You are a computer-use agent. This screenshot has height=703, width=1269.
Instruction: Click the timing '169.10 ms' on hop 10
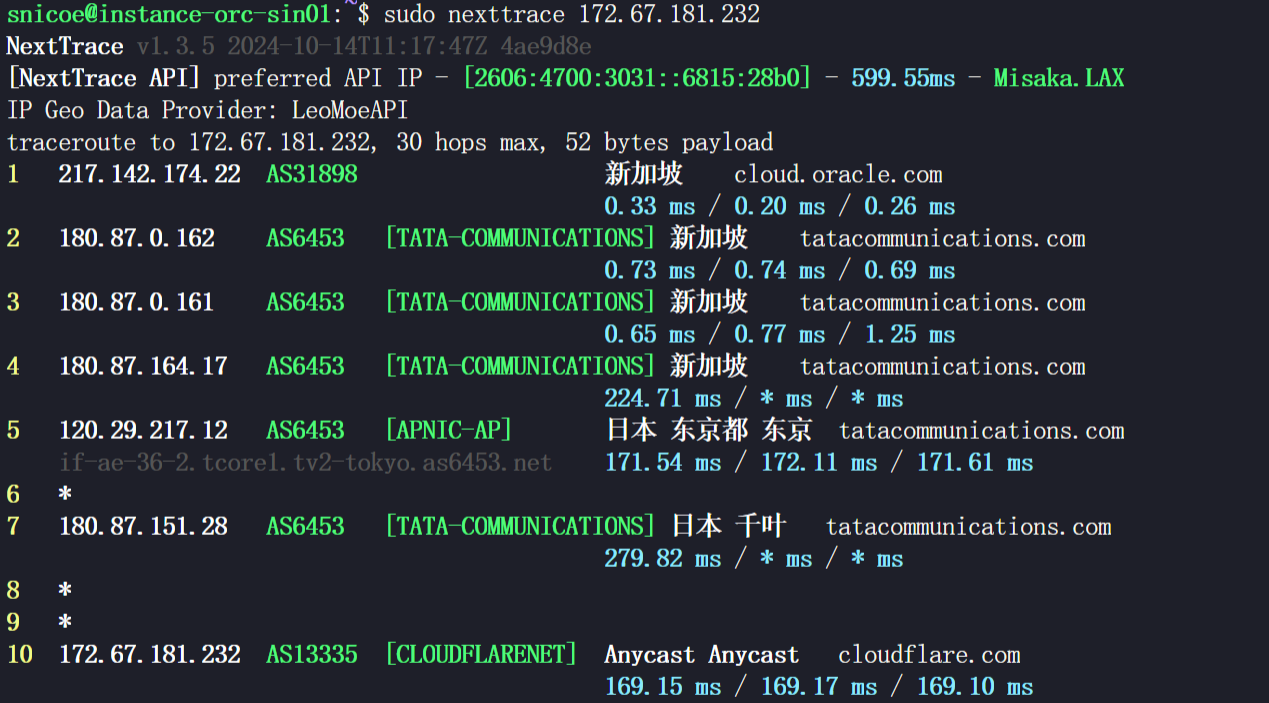[x=975, y=686]
